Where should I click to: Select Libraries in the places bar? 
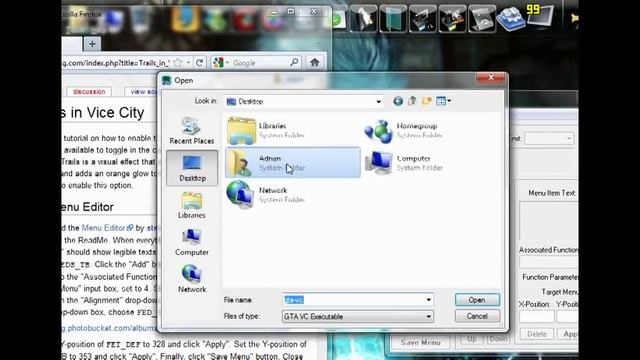[x=191, y=205]
